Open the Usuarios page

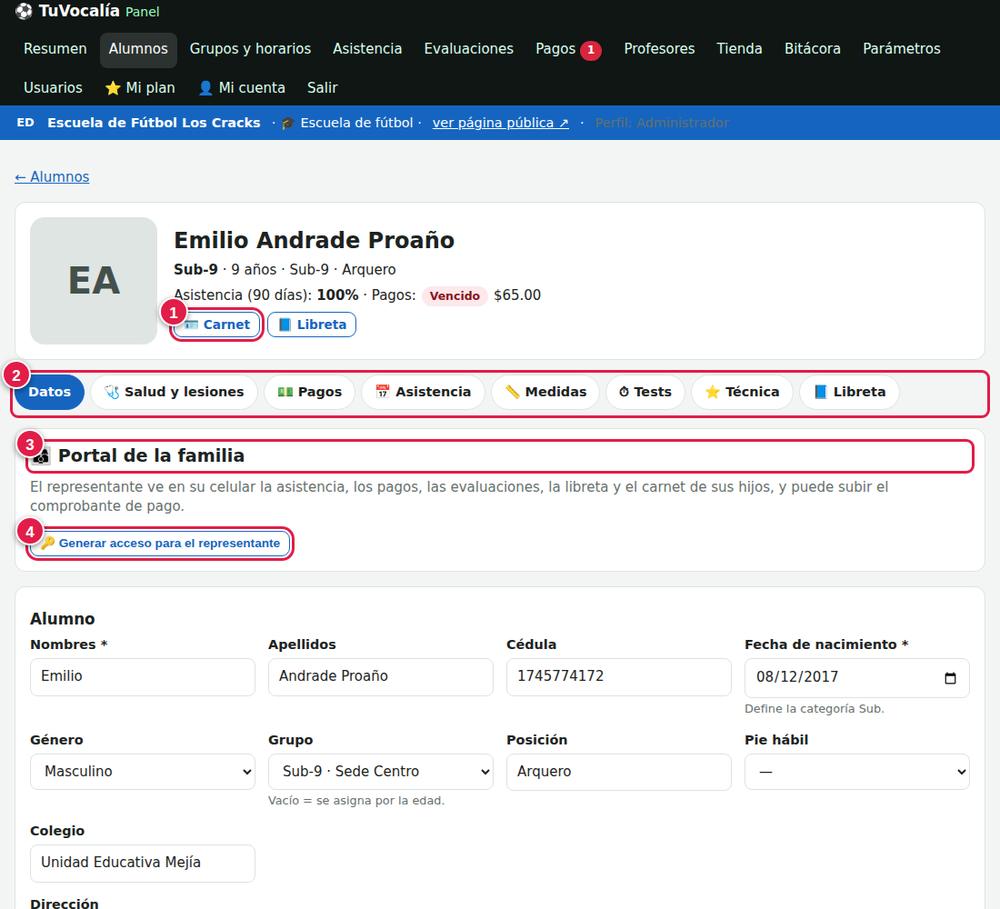[53, 88]
